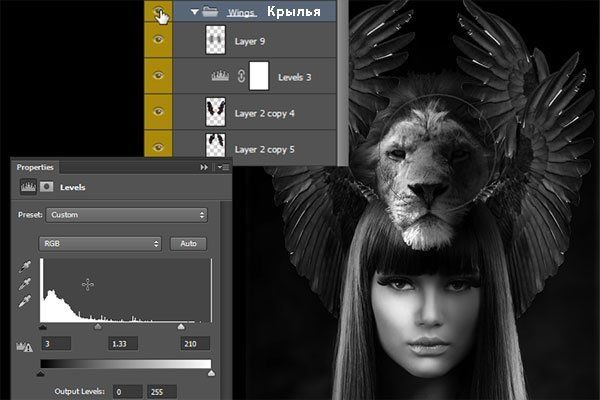Click the Levels 3 mask link icon
Screen dimensions: 600x400
[241, 76]
